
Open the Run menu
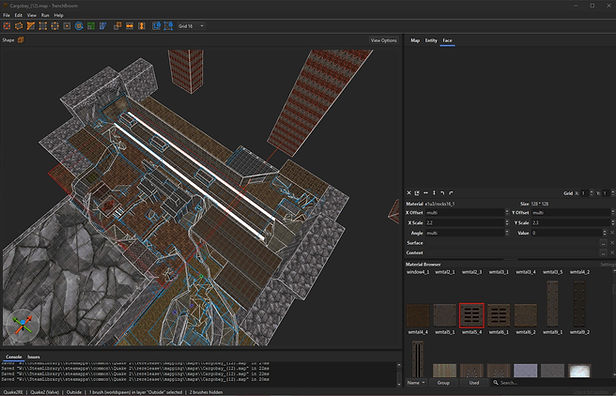coord(45,15)
